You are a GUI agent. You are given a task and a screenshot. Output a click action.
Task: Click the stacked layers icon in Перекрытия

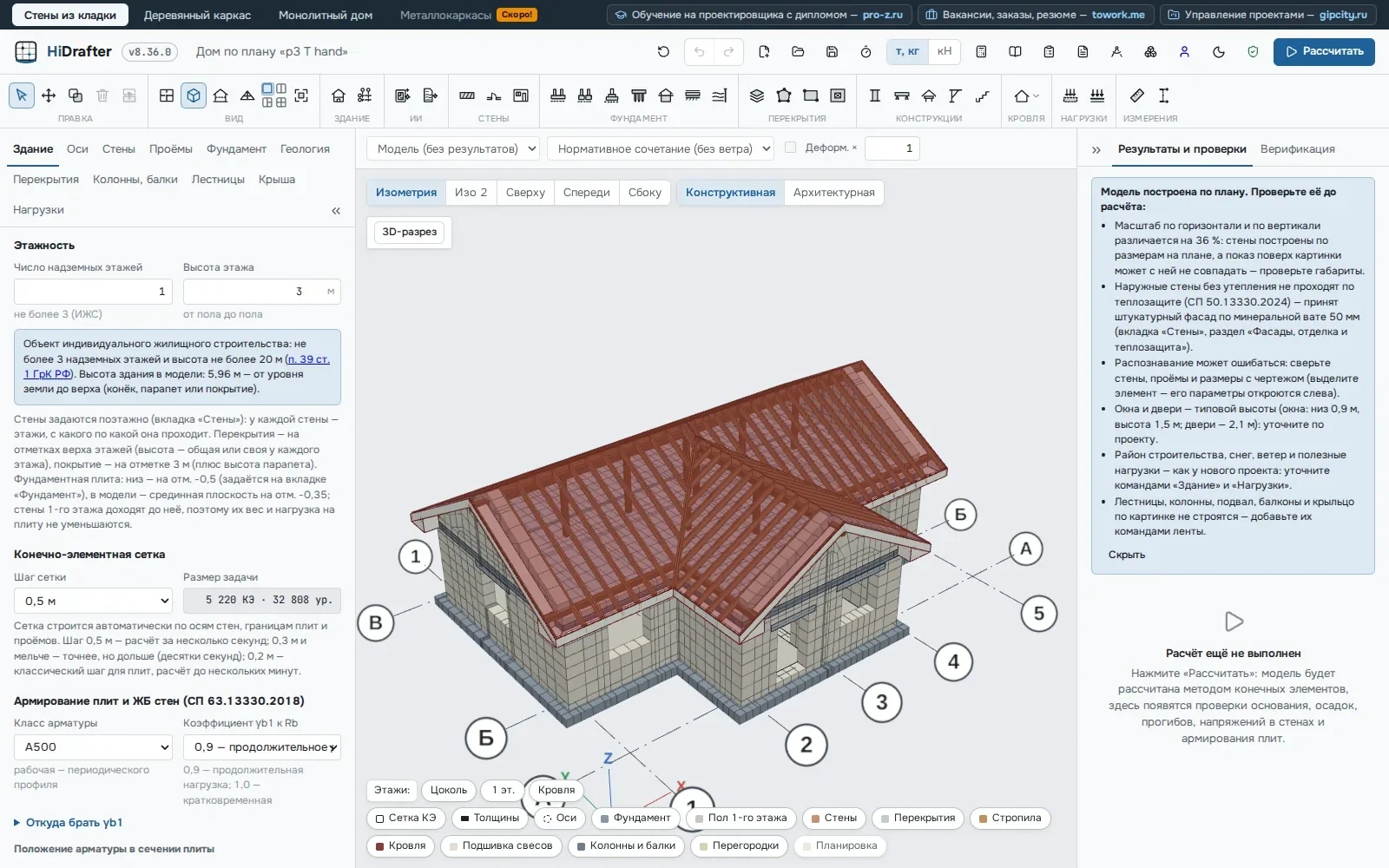757,95
